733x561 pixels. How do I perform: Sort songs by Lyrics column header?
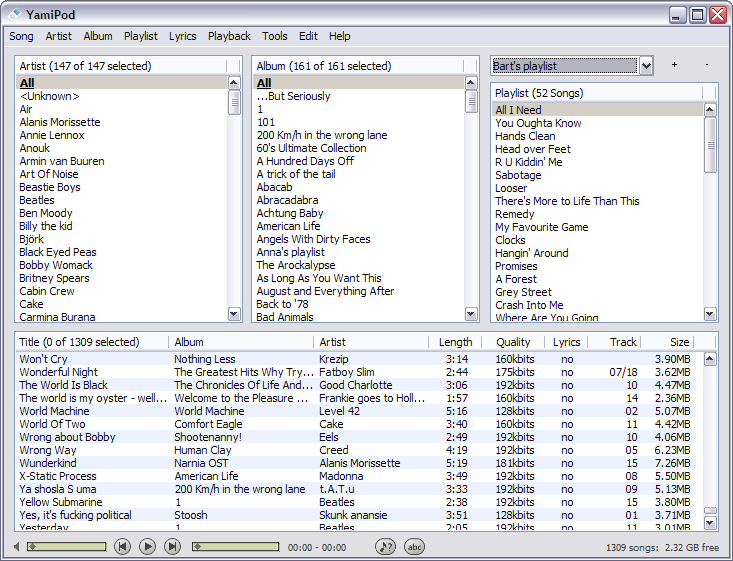(566, 342)
